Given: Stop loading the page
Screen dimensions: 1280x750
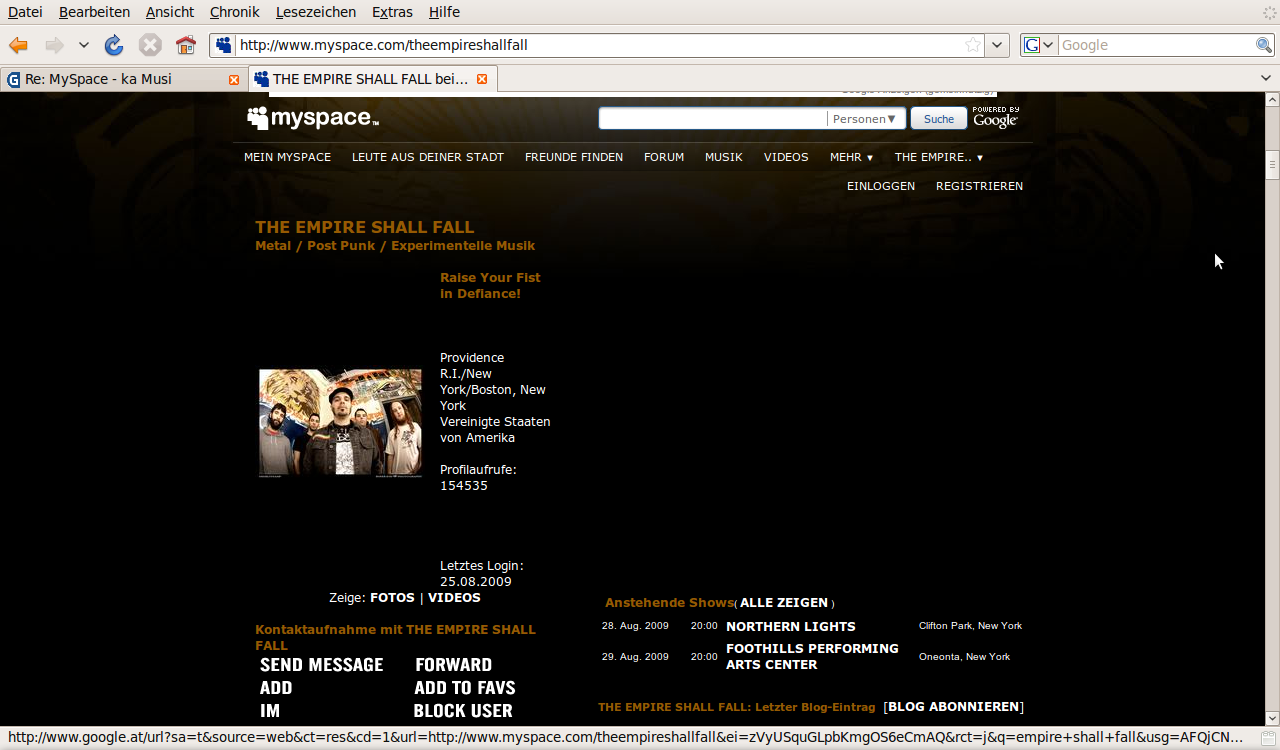Looking at the screenshot, I should (150, 45).
